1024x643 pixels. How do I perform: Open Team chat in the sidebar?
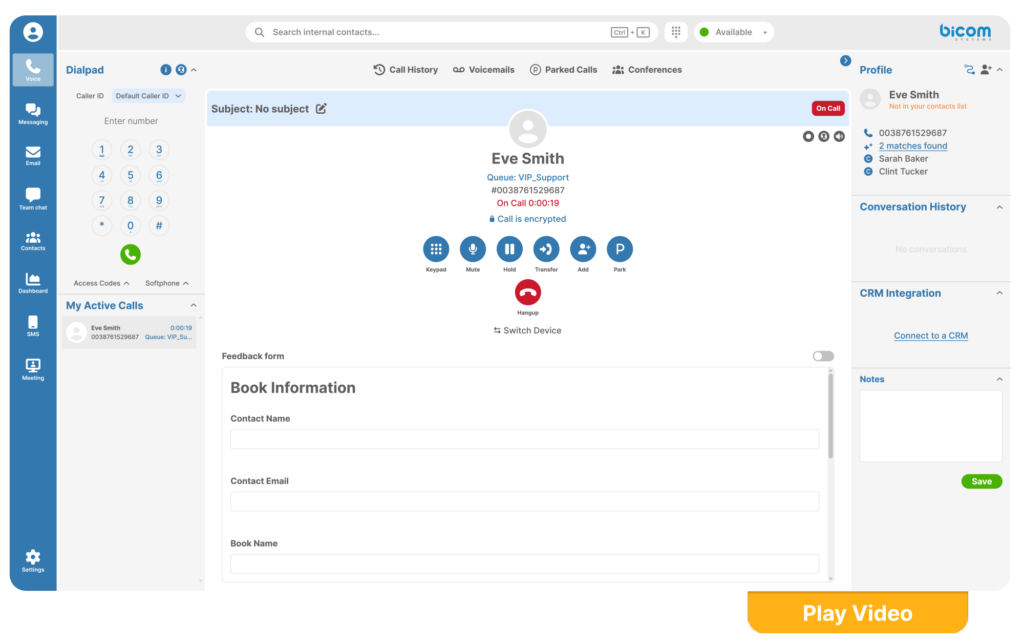pos(33,199)
